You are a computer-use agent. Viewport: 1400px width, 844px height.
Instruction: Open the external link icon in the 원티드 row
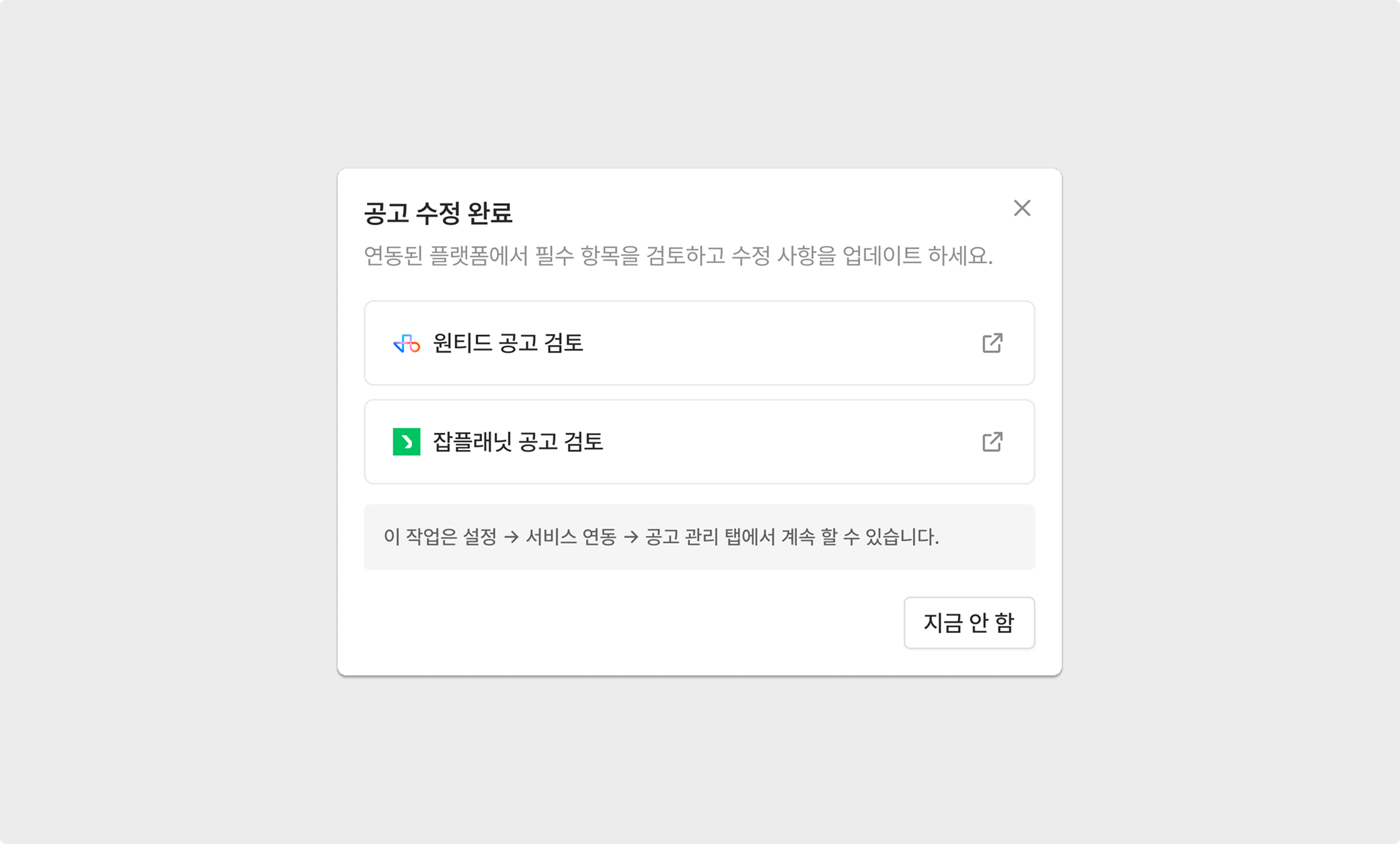click(992, 343)
